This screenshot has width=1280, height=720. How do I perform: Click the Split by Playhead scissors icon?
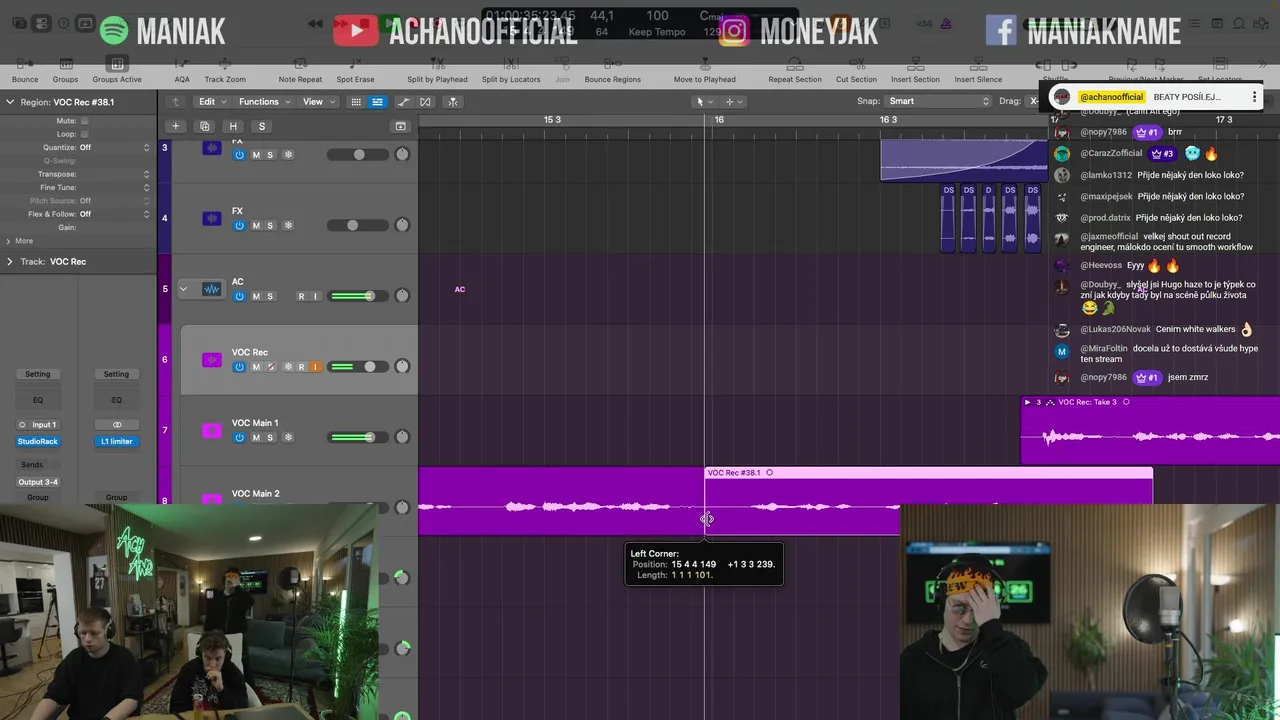pyautogui.click(x=437, y=65)
